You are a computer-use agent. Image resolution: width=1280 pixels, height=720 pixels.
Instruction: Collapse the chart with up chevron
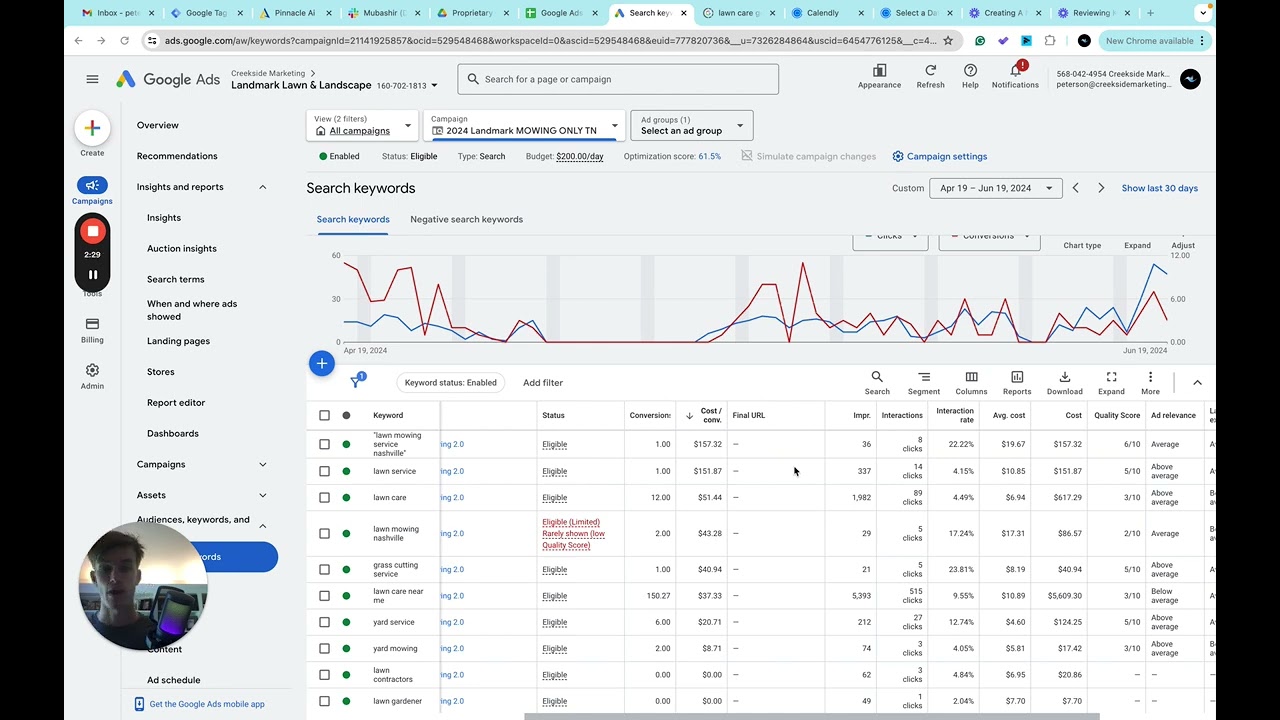coord(1197,382)
